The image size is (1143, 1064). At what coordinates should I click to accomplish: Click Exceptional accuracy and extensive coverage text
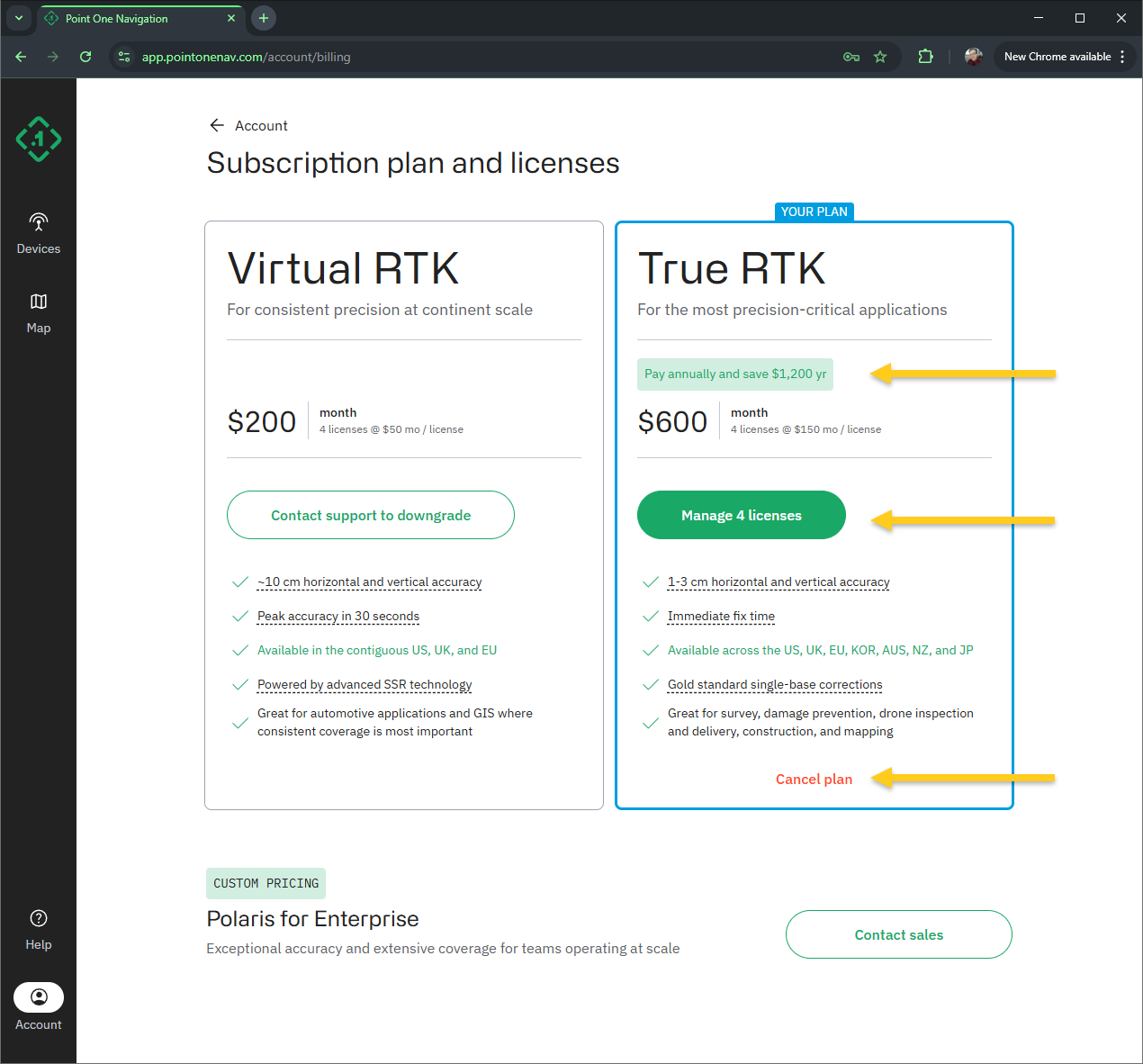(x=443, y=949)
